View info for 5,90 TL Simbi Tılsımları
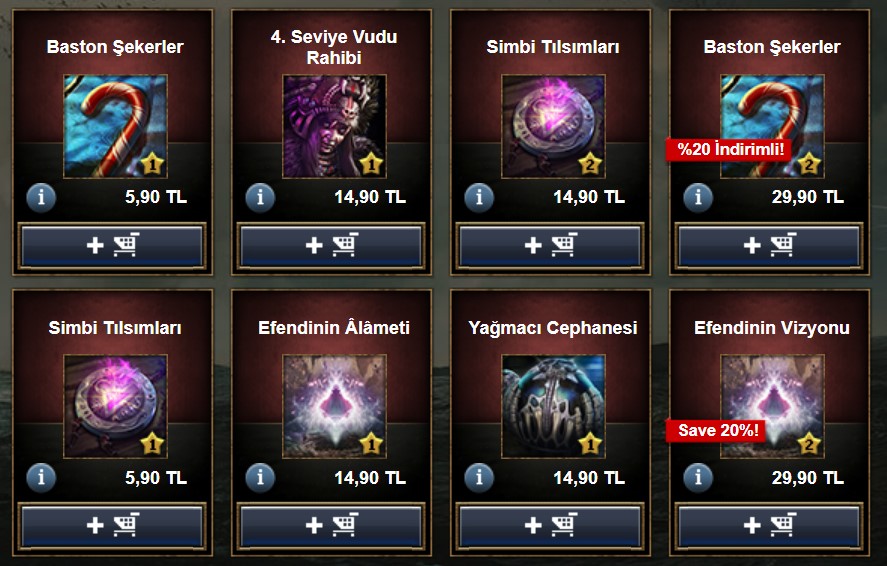Image resolution: width=887 pixels, height=566 pixels. tap(41, 478)
